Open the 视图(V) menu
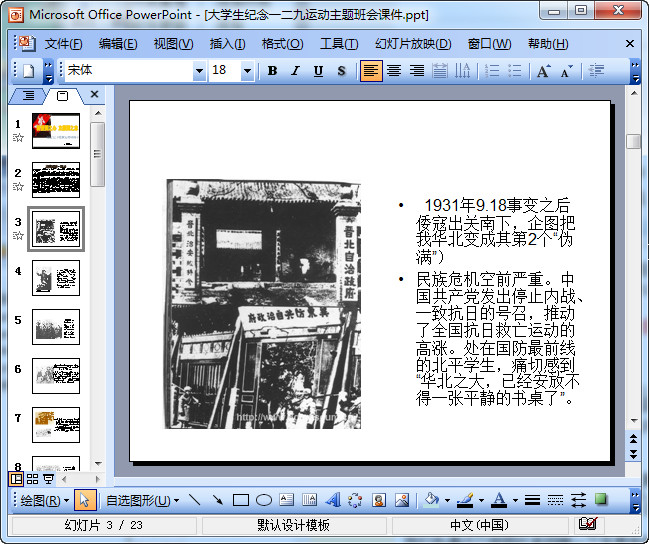 point(173,43)
